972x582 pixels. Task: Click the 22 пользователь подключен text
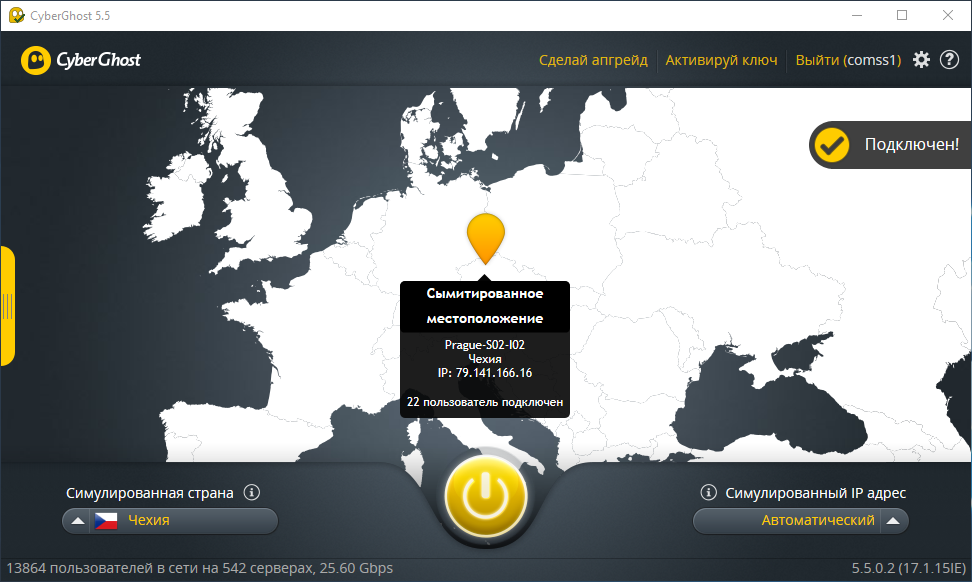pyautogui.click(x=485, y=402)
